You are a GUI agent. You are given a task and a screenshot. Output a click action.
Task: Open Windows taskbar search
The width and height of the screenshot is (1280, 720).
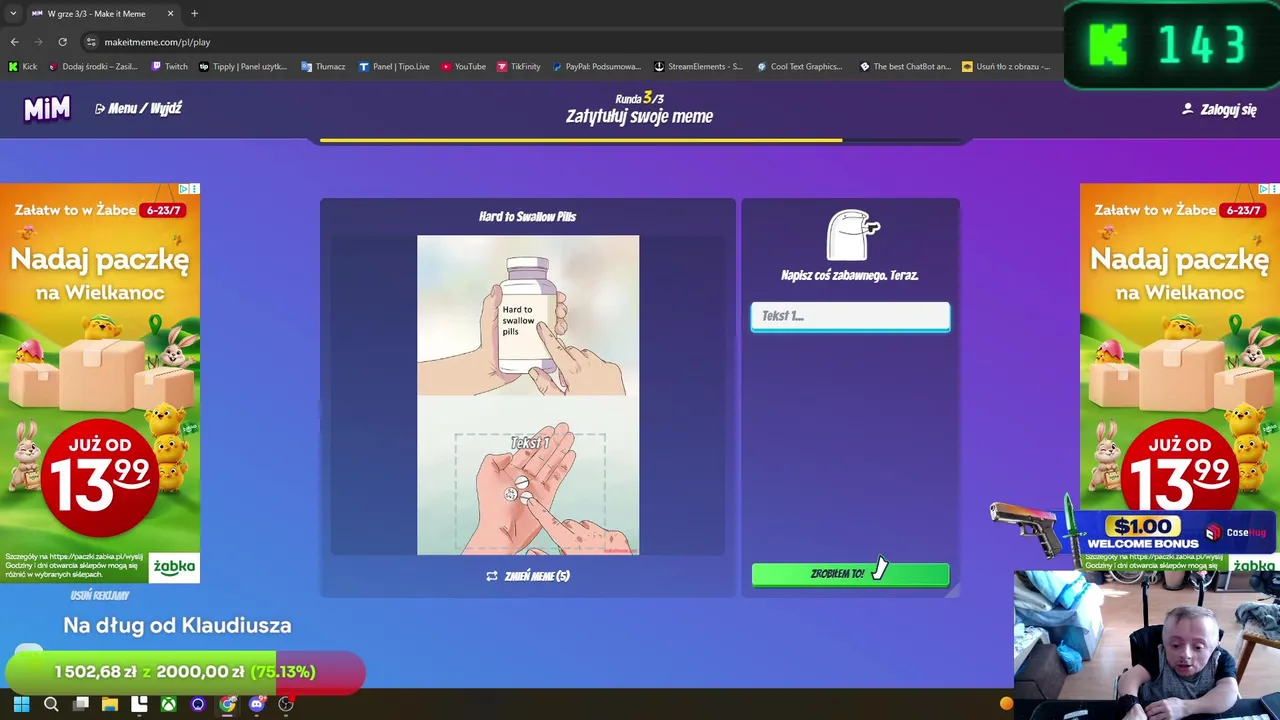click(51, 704)
